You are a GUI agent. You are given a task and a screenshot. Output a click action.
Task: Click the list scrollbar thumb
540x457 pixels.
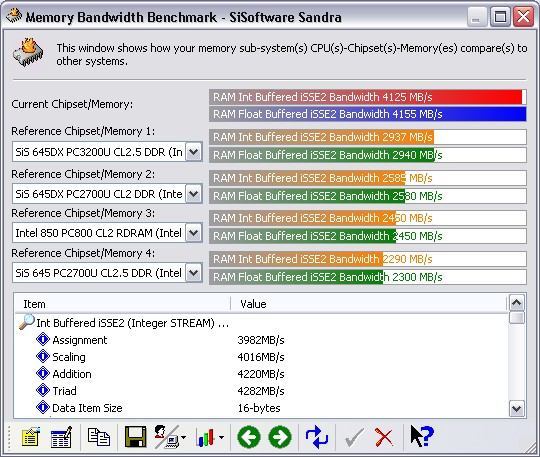click(517, 318)
